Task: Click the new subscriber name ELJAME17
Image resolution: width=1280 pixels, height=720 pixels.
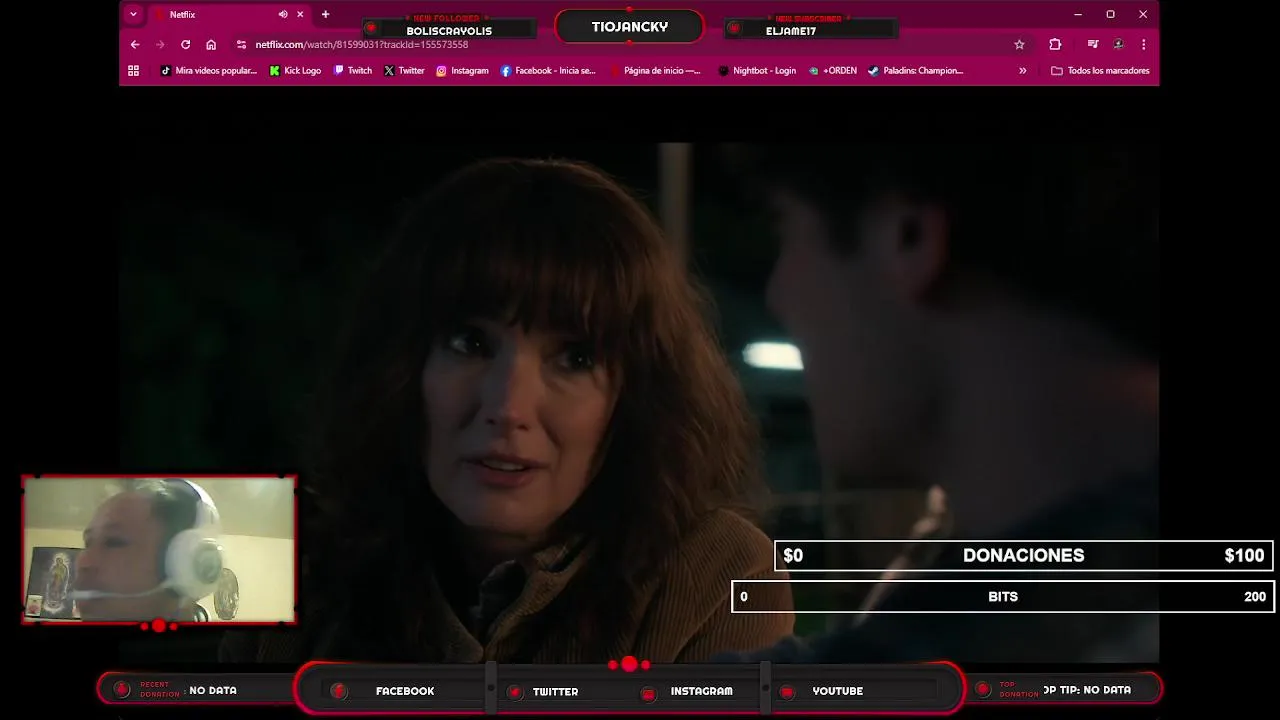Action: (791, 31)
